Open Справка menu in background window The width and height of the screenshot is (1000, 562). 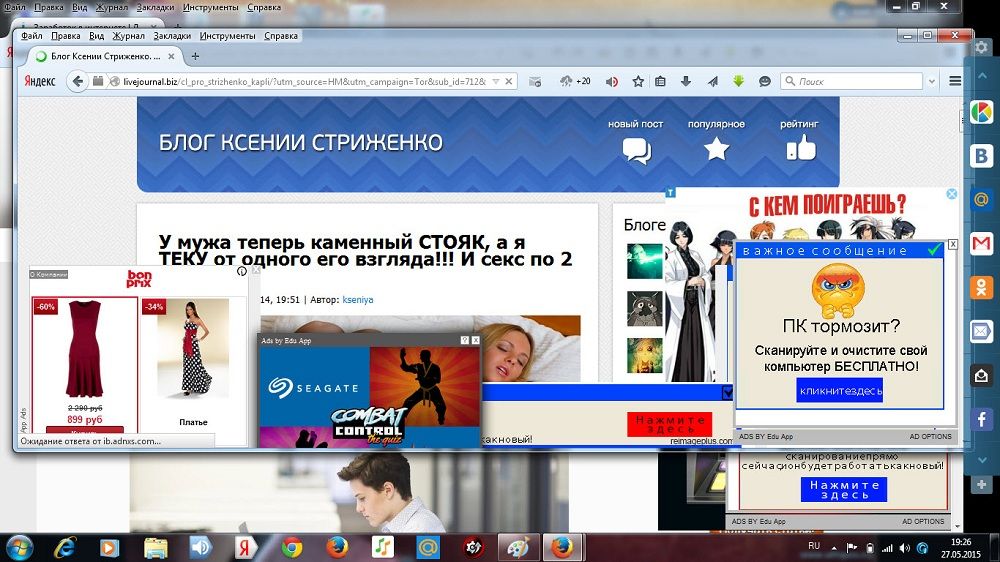pyautogui.click(x=263, y=7)
